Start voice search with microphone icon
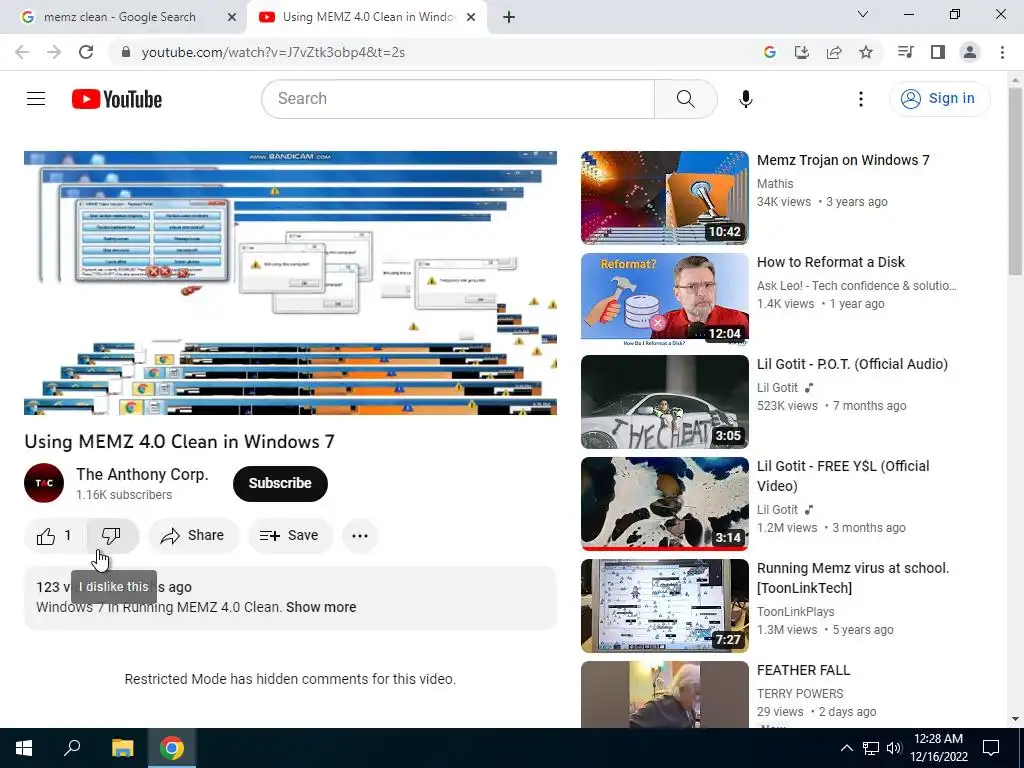 point(746,99)
